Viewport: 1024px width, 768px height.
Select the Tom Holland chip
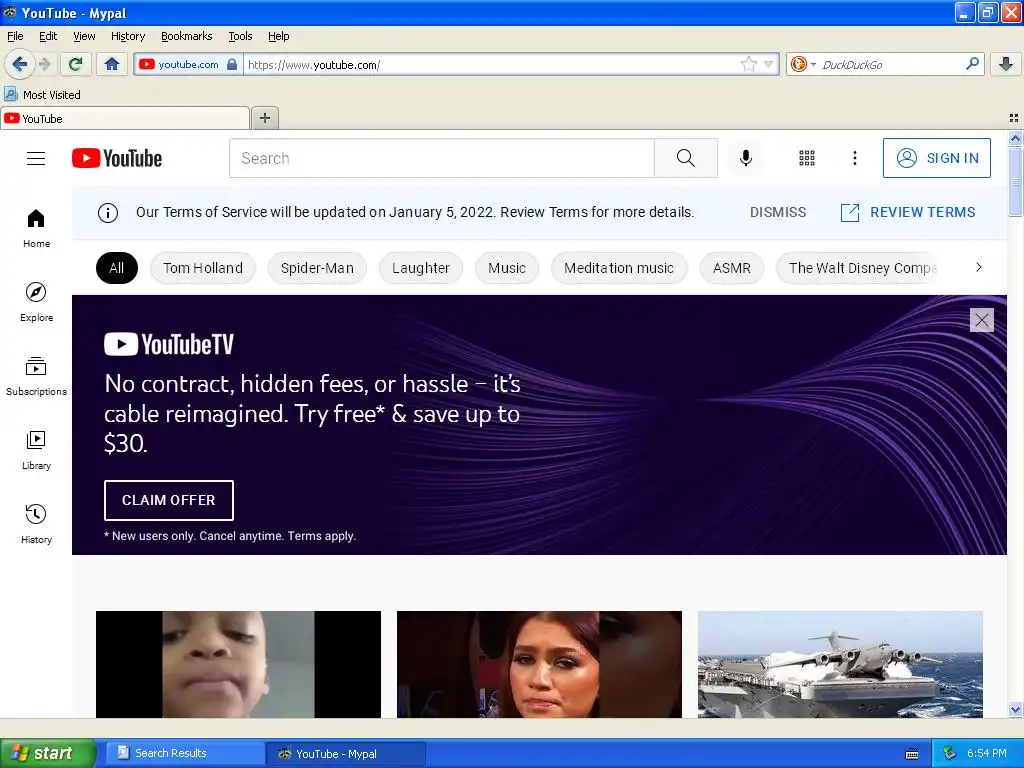coord(202,268)
